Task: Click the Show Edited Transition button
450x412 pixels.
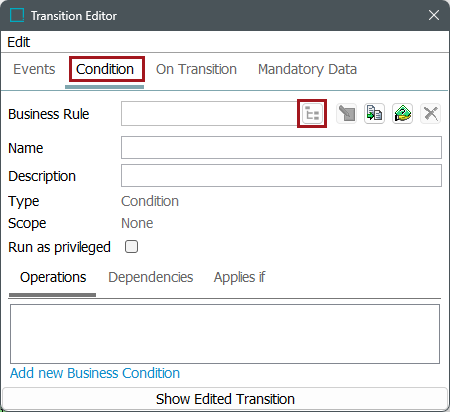Action: 225,399
